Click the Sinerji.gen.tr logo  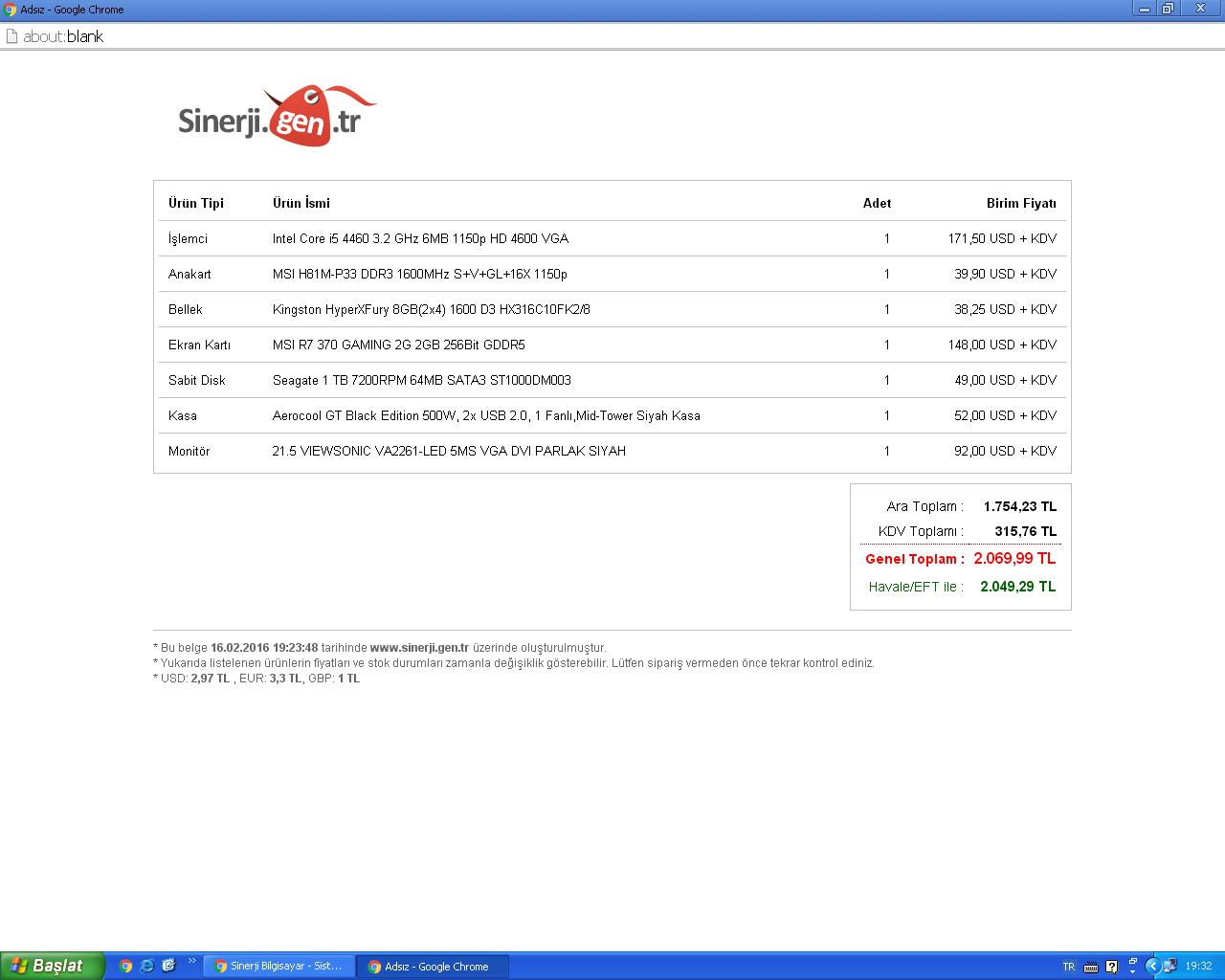(x=278, y=117)
